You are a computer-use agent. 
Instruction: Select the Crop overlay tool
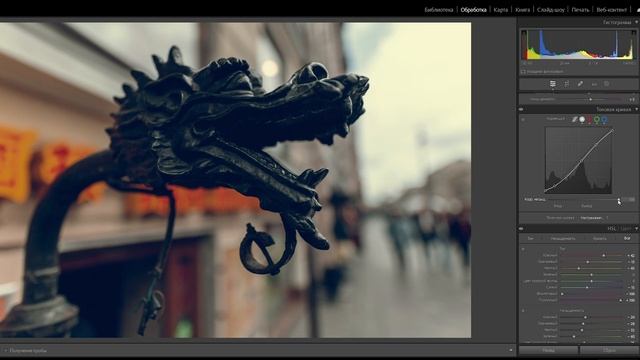coord(567,84)
